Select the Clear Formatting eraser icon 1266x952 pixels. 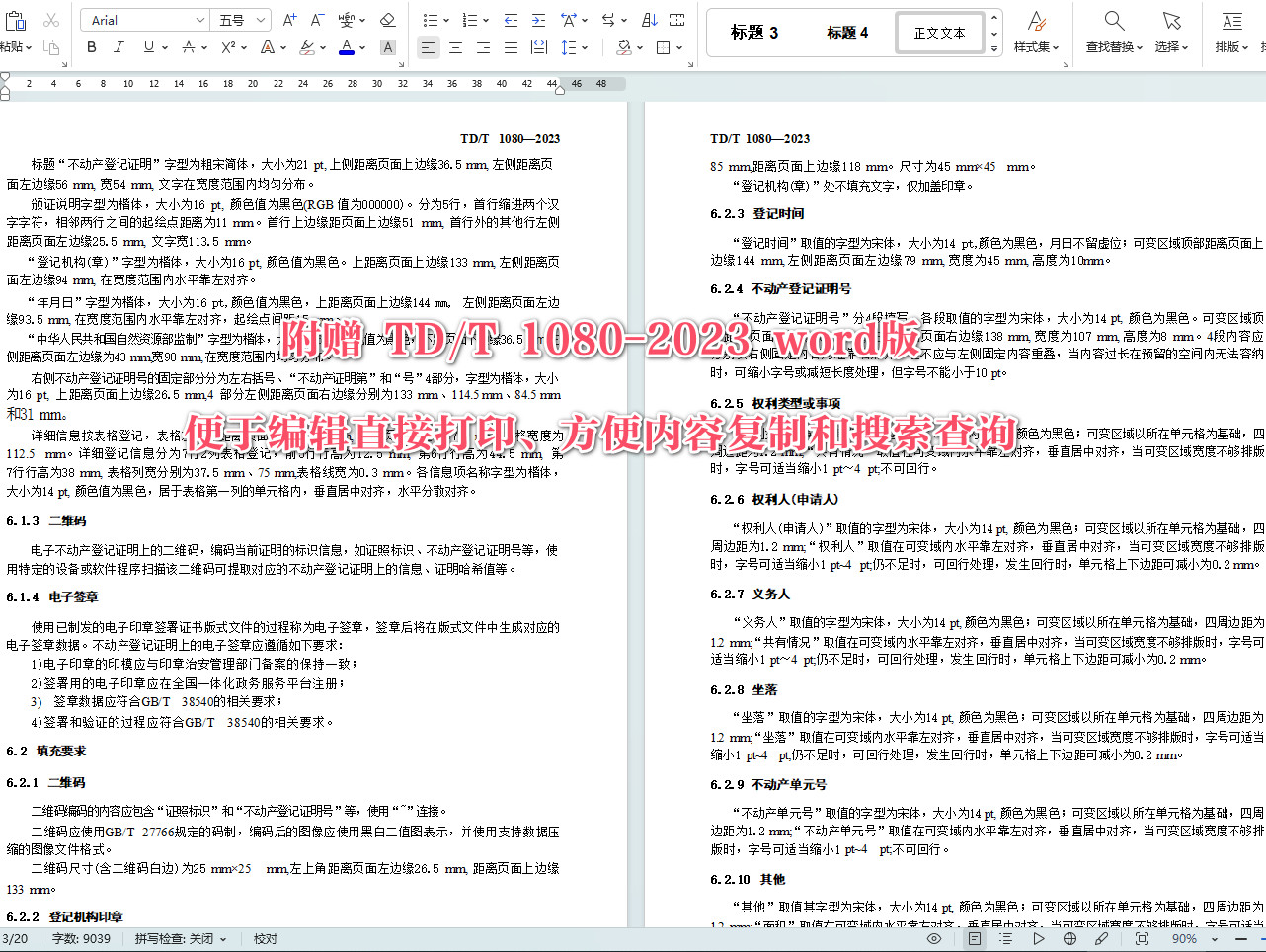387,18
